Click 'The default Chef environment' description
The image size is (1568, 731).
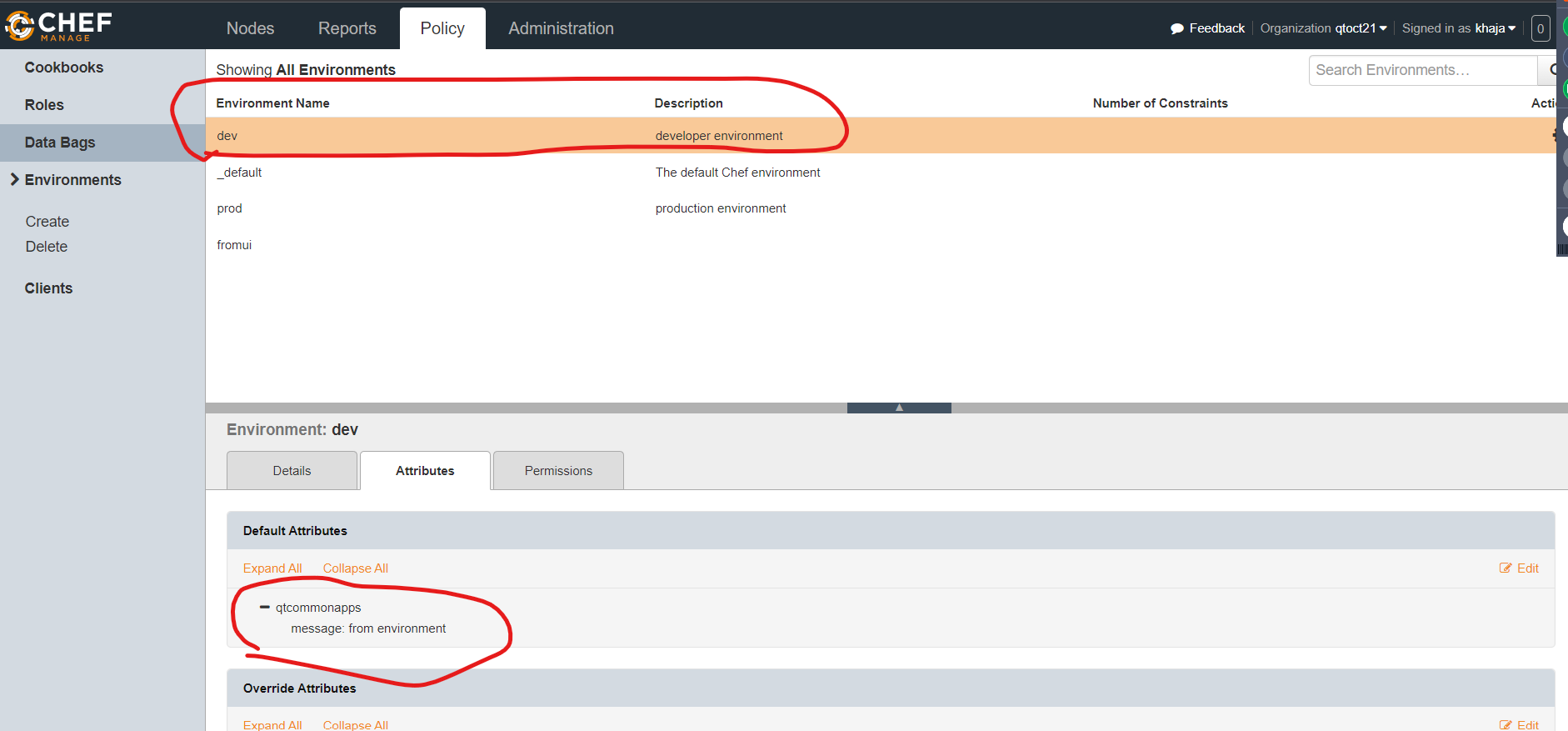[x=737, y=173]
